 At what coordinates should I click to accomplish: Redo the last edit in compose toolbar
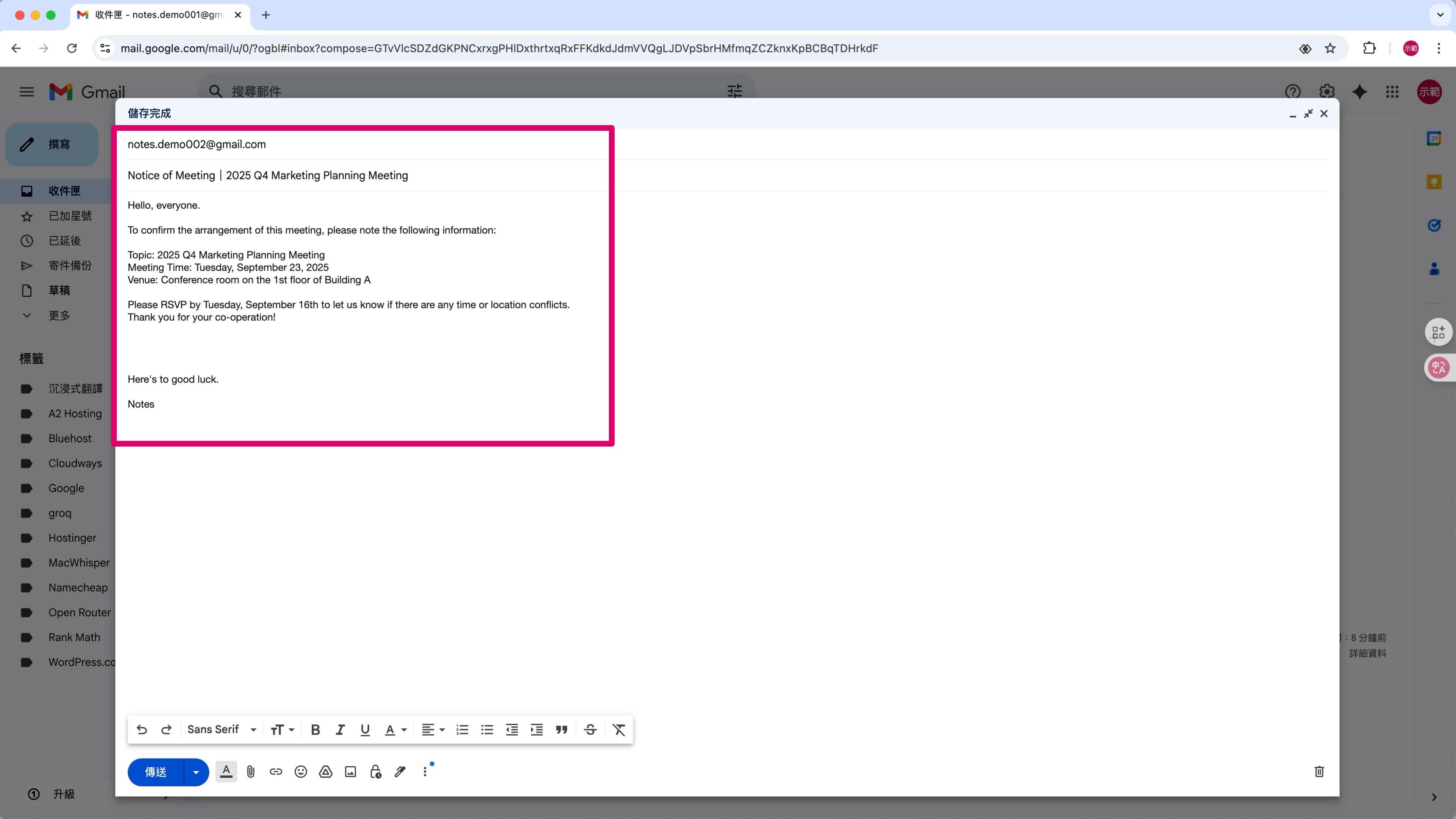pyautogui.click(x=166, y=730)
